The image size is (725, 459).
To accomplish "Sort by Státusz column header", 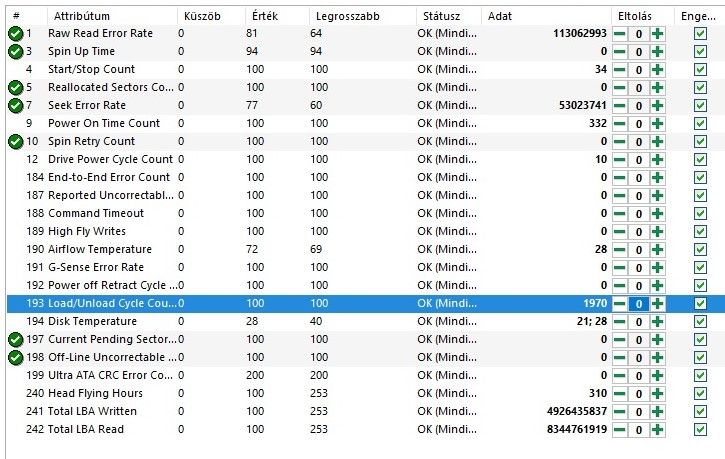I will (449, 16).
